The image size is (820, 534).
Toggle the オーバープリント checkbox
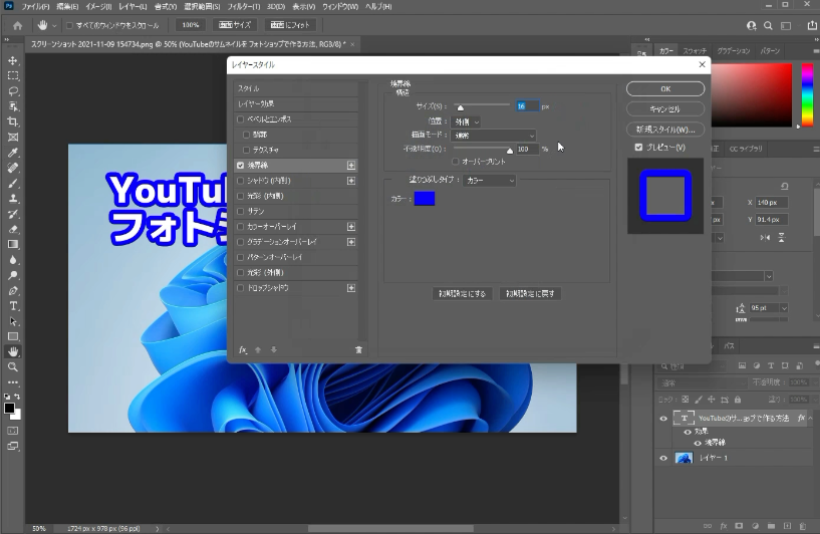pos(455,162)
